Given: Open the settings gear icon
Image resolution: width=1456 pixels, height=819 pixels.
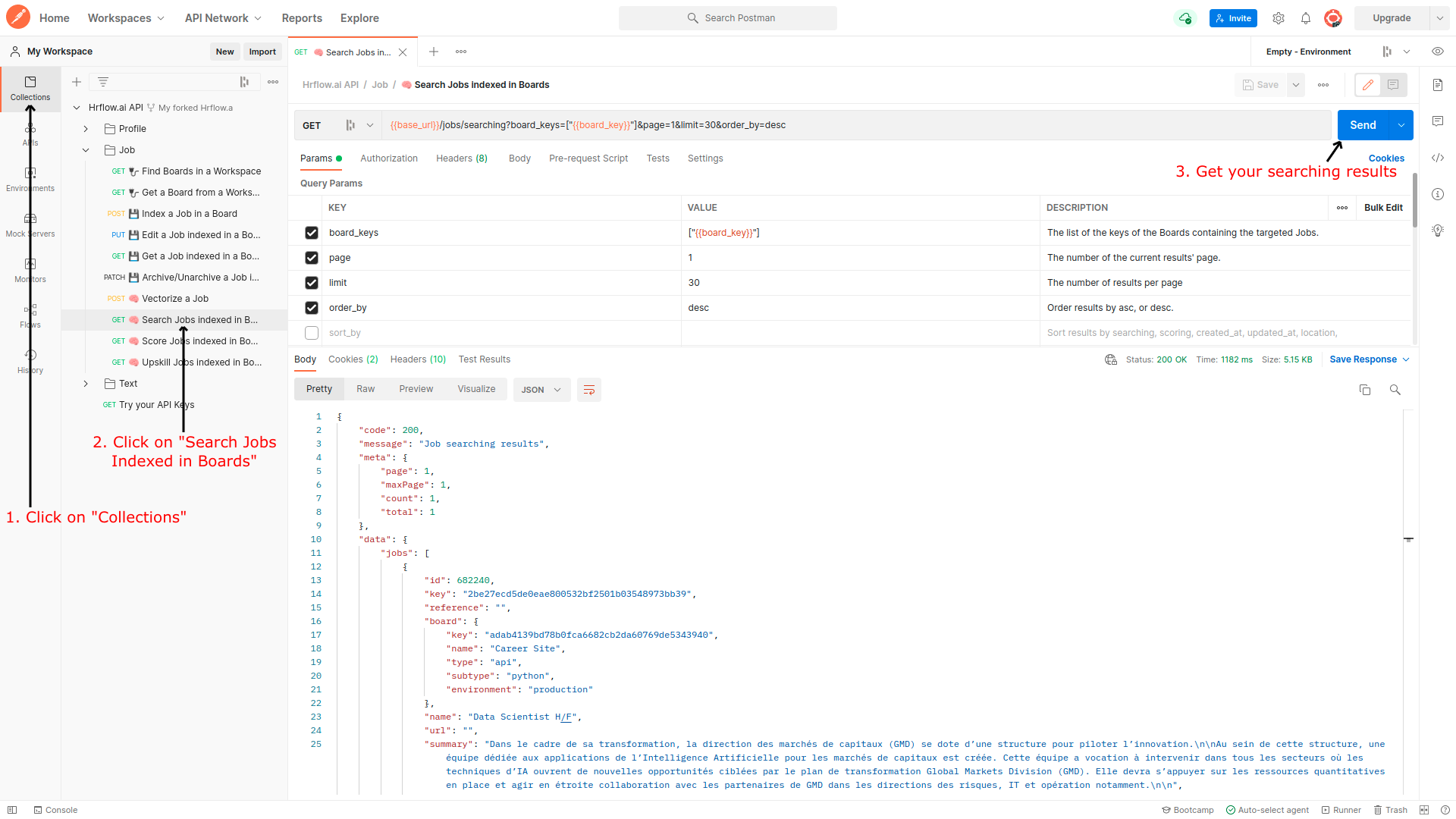Looking at the screenshot, I should pos(1279,18).
